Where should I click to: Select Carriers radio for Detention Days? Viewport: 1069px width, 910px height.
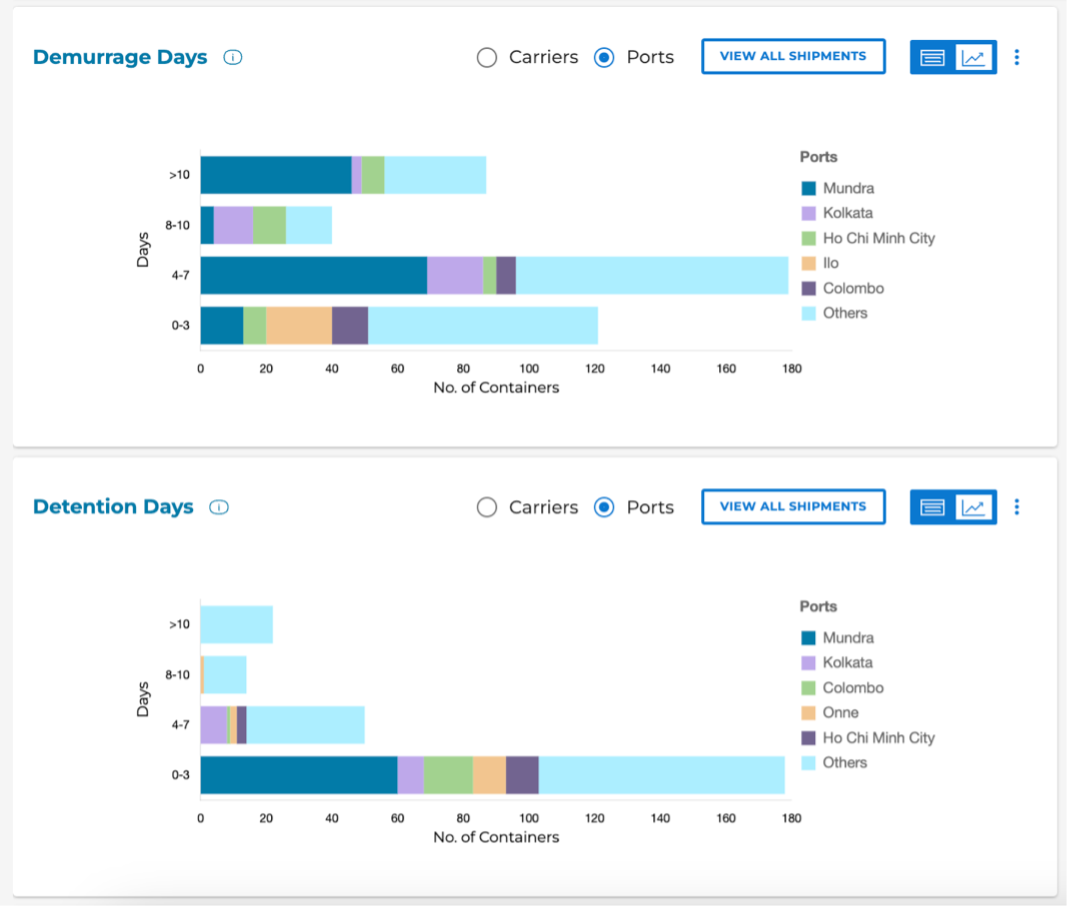point(487,507)
